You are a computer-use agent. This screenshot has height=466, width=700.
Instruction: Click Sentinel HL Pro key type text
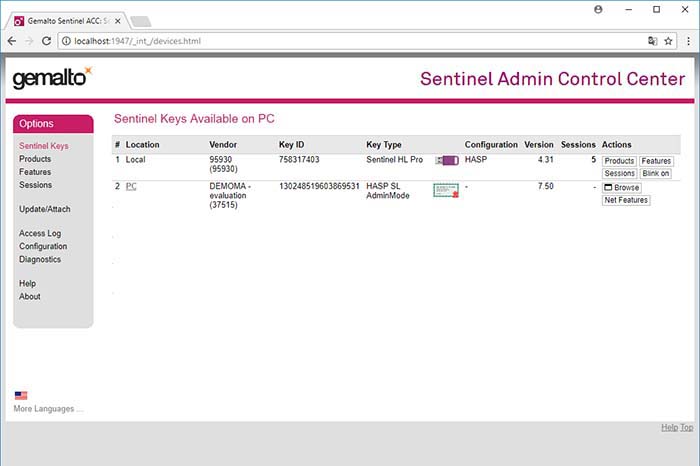[394, 159]
